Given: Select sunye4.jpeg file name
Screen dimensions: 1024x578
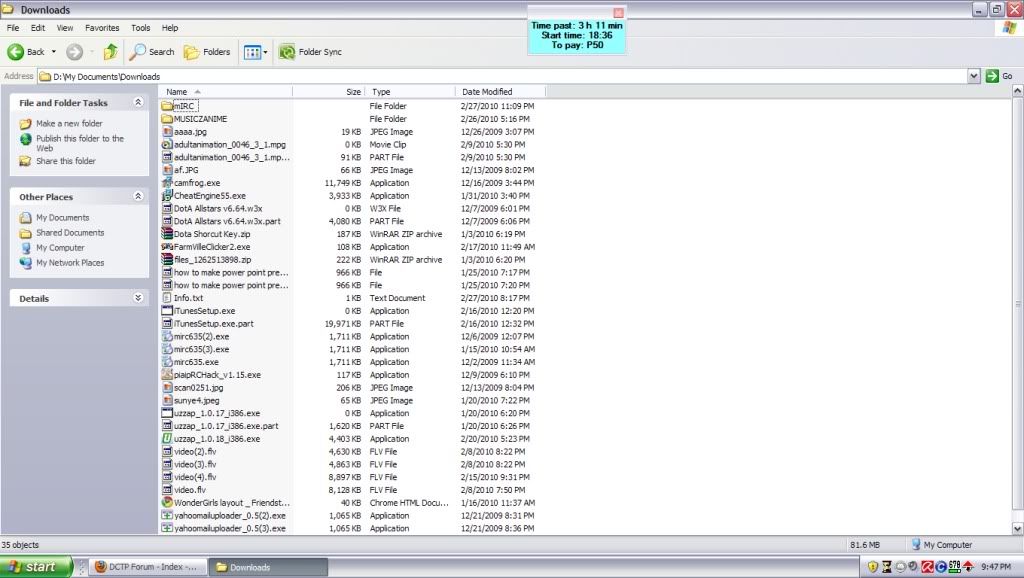Looking at the screenshot, I should (x=197, y=400).
